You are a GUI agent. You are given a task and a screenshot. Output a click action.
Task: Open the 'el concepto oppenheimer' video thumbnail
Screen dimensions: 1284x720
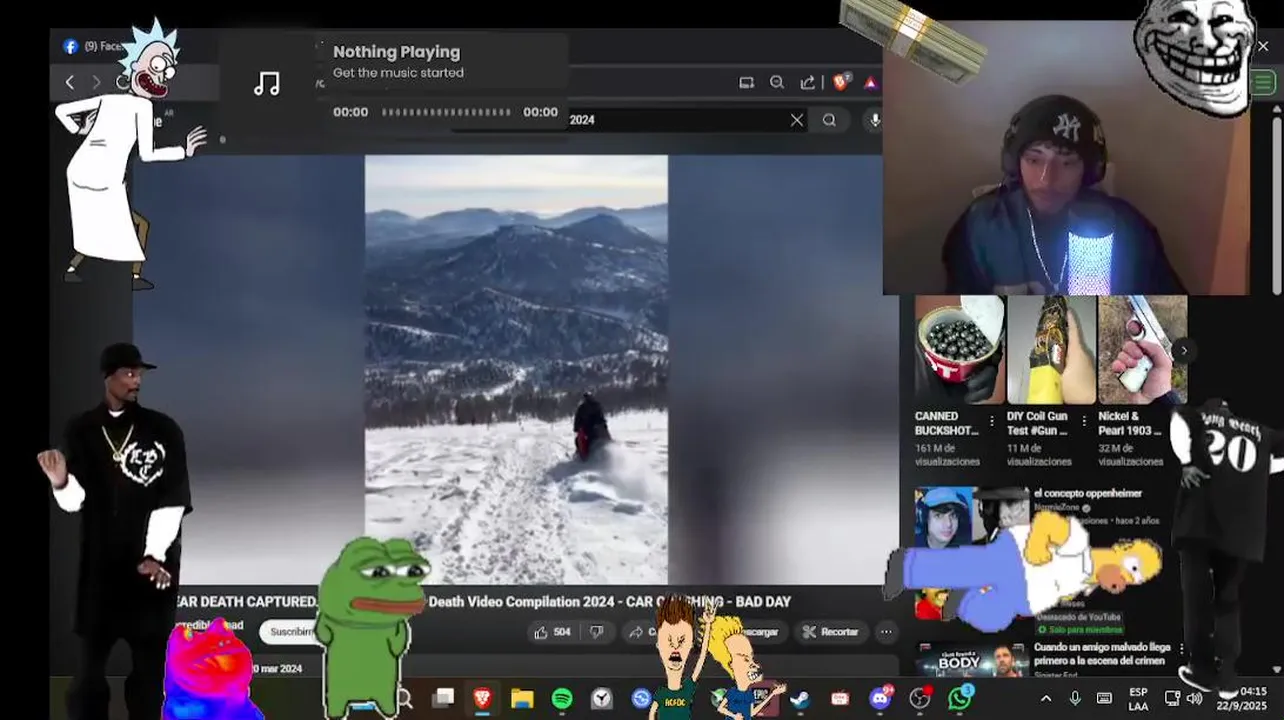pyautogui.click(x=971, y=517)
